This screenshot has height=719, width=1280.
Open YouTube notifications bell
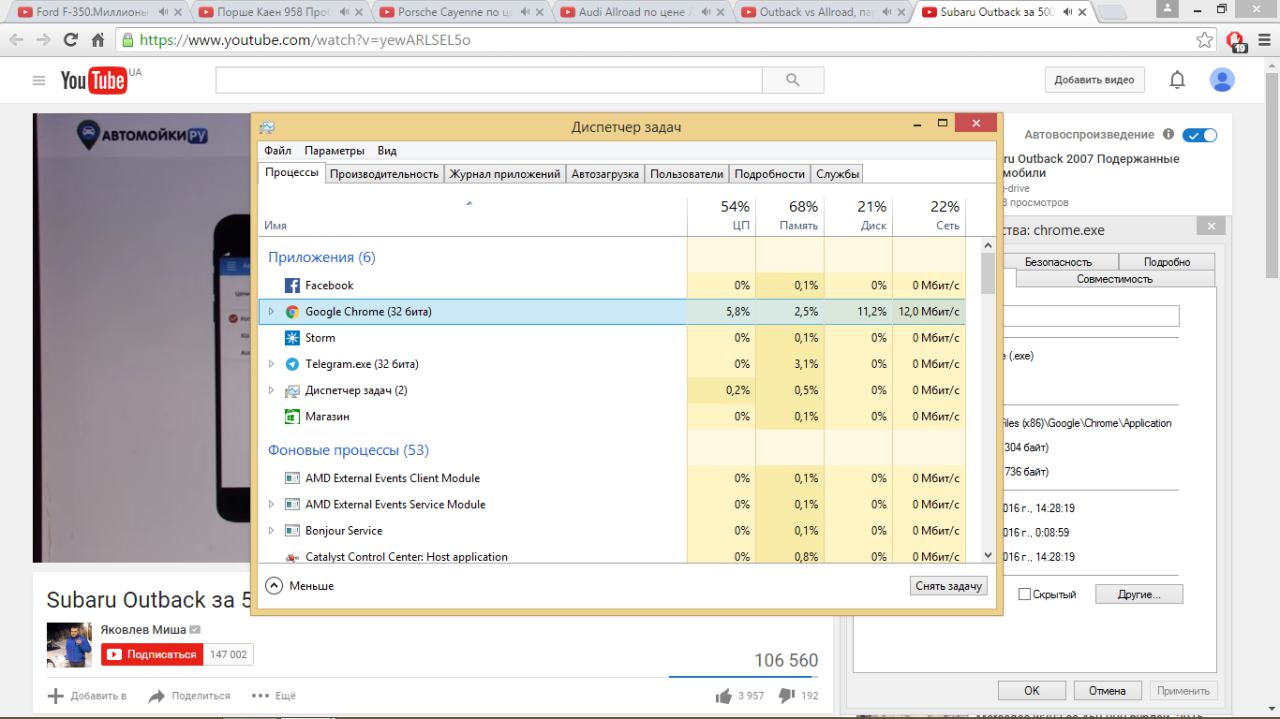pyautogui.click(x=1178, y=80)
